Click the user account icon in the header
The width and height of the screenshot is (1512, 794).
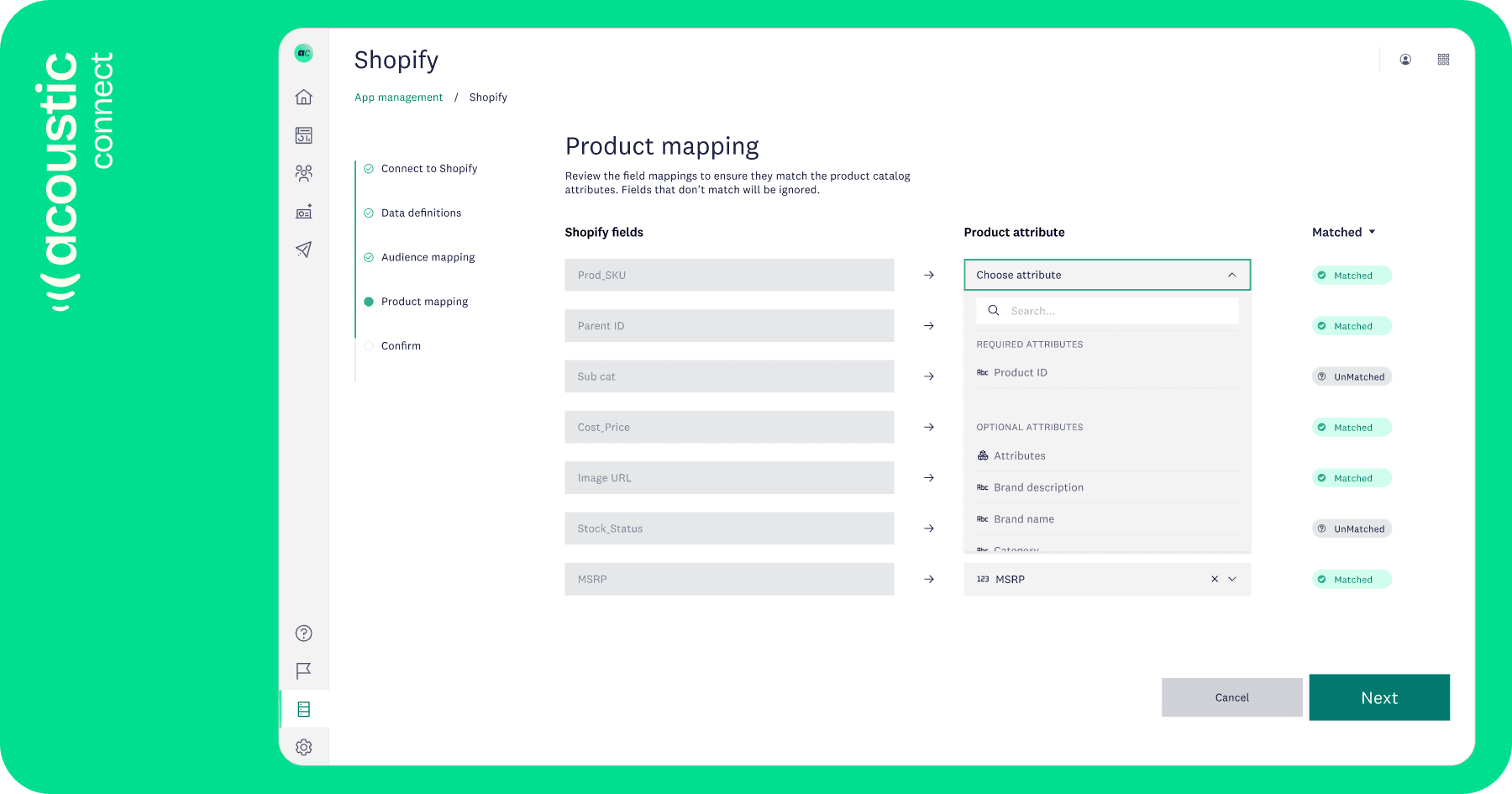tap(1405, 59)
